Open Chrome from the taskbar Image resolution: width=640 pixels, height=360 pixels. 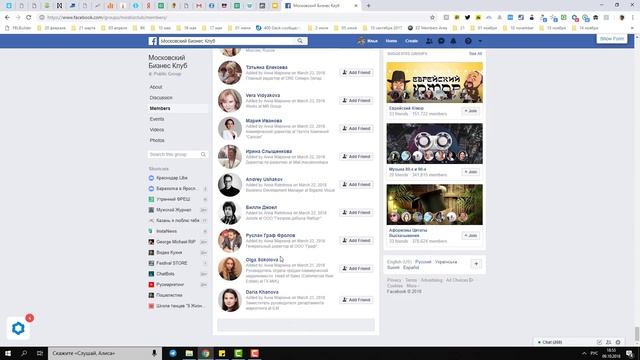pyautogui.click(x=205, y=353)
